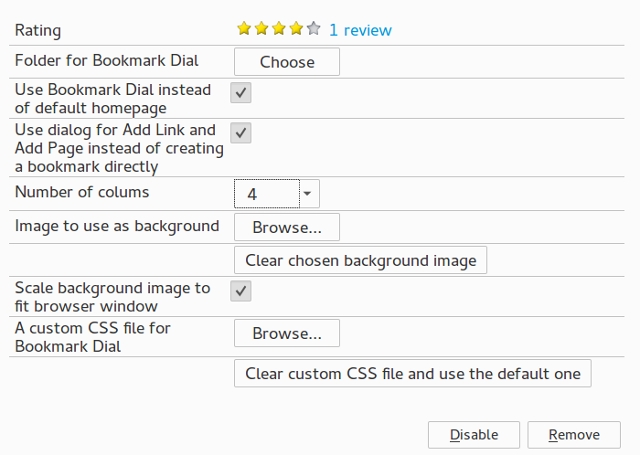Click the first yellow rating star
This screenshot has width=640, height=455.
(244, 29)
